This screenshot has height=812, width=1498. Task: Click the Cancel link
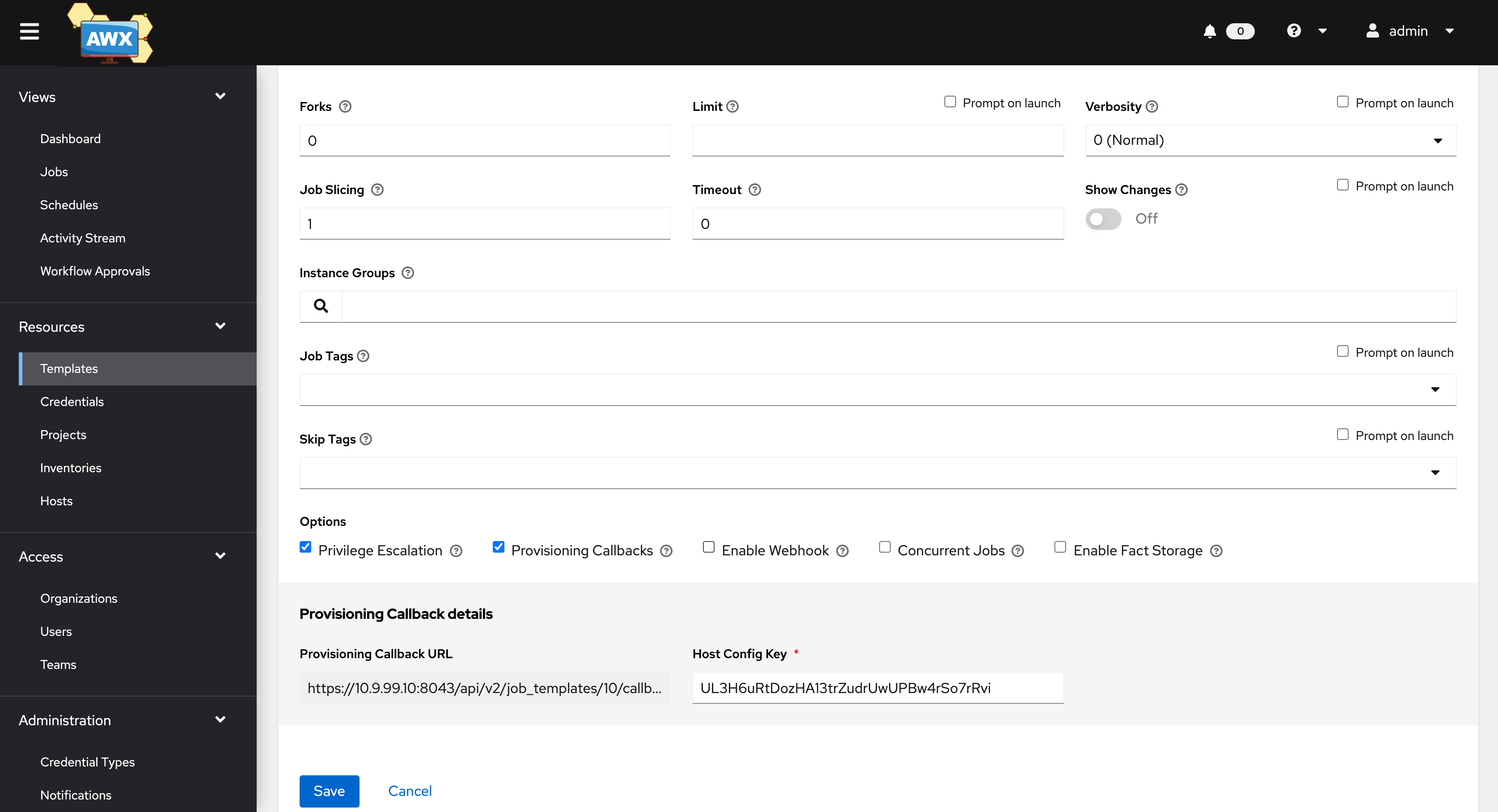pos(411,791)
